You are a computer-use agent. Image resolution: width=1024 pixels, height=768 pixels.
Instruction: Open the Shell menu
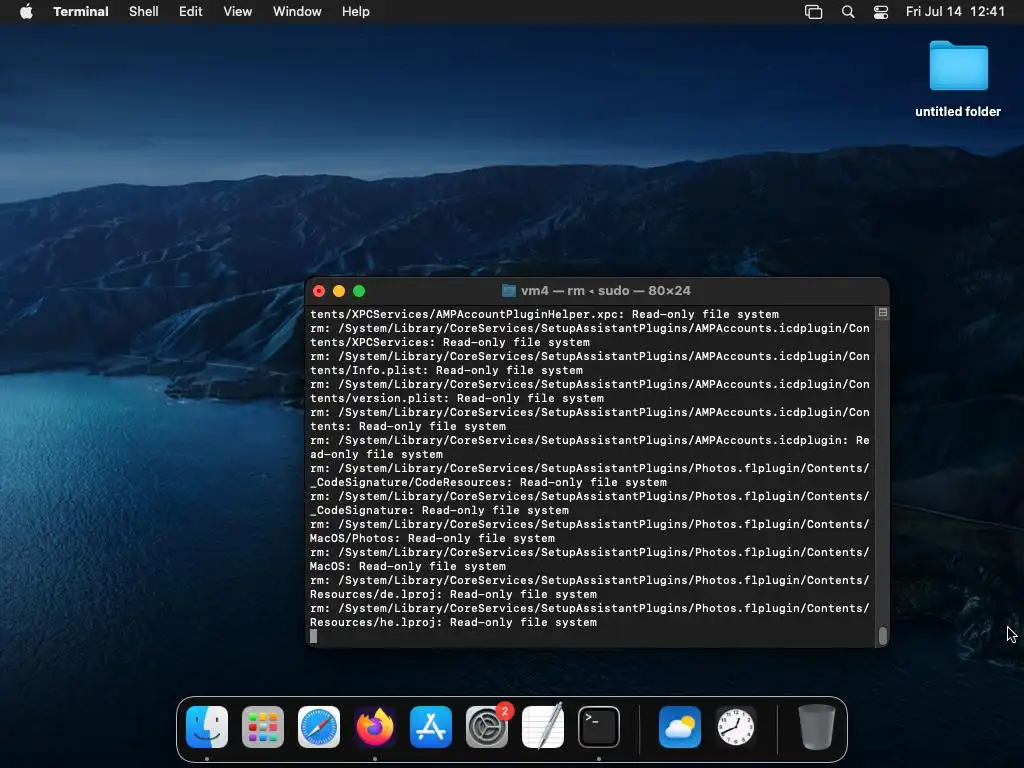144,12
